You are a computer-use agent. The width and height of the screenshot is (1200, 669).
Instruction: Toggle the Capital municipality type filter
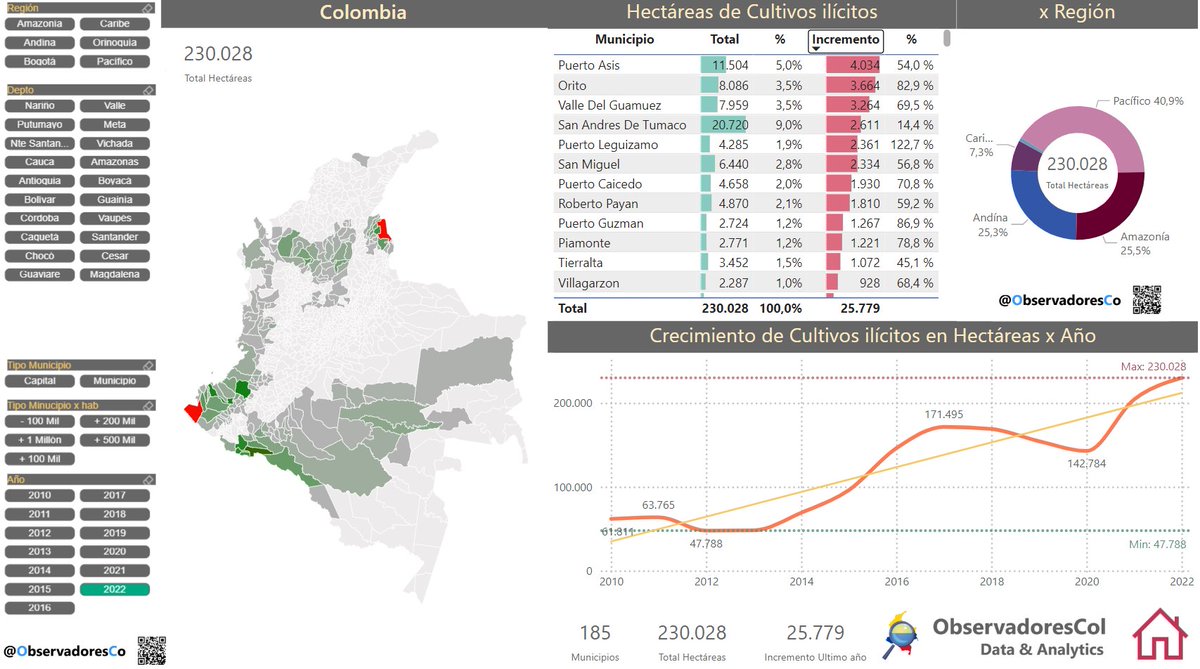[x=39, y=381]
